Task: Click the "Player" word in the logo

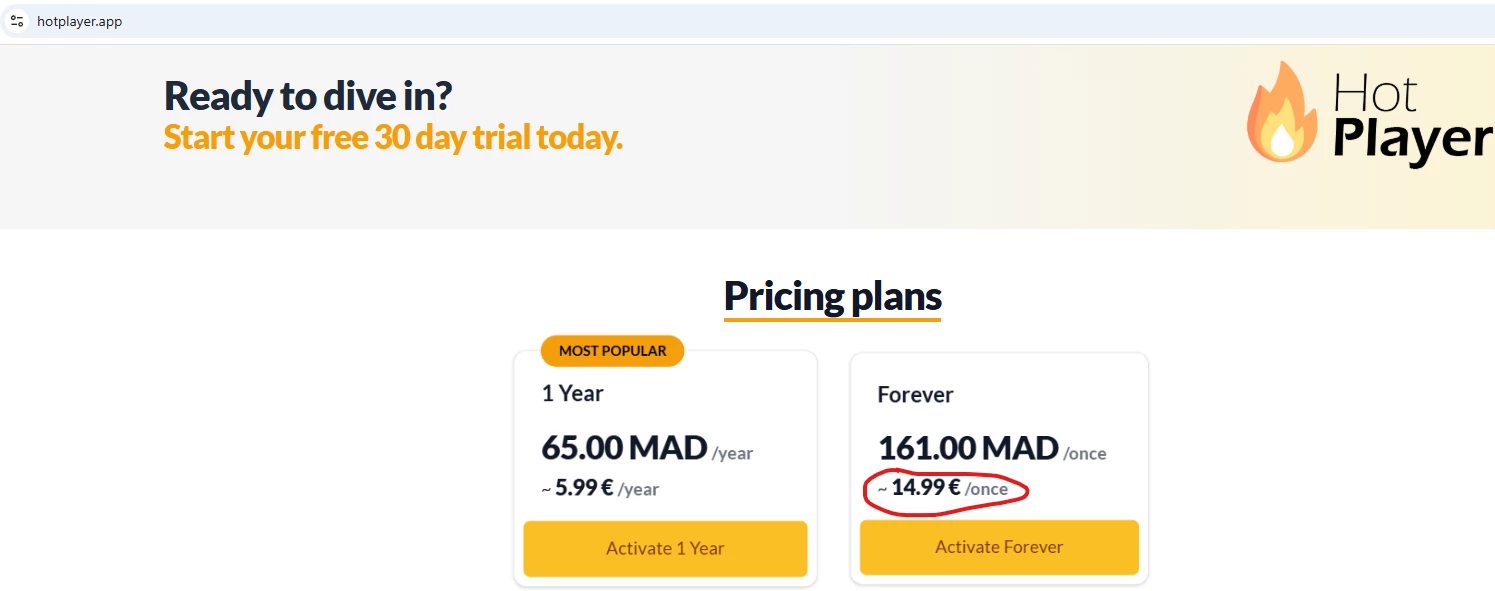Action: coord(1412,141)
